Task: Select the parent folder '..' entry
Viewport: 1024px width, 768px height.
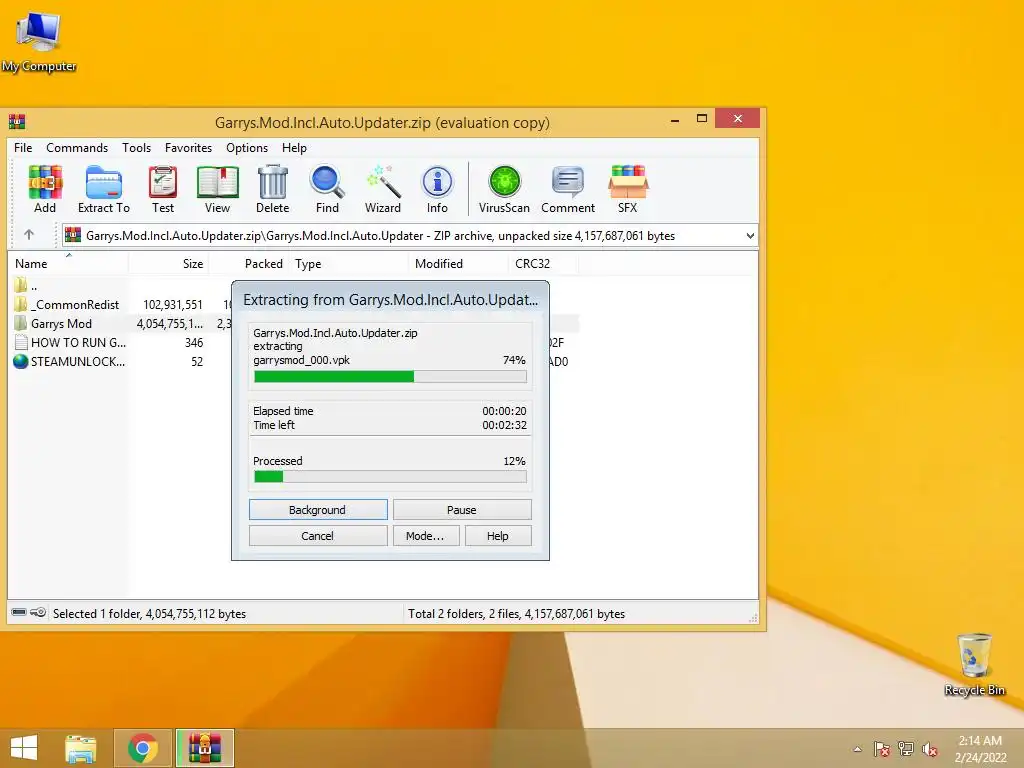Action: [26, 285]
